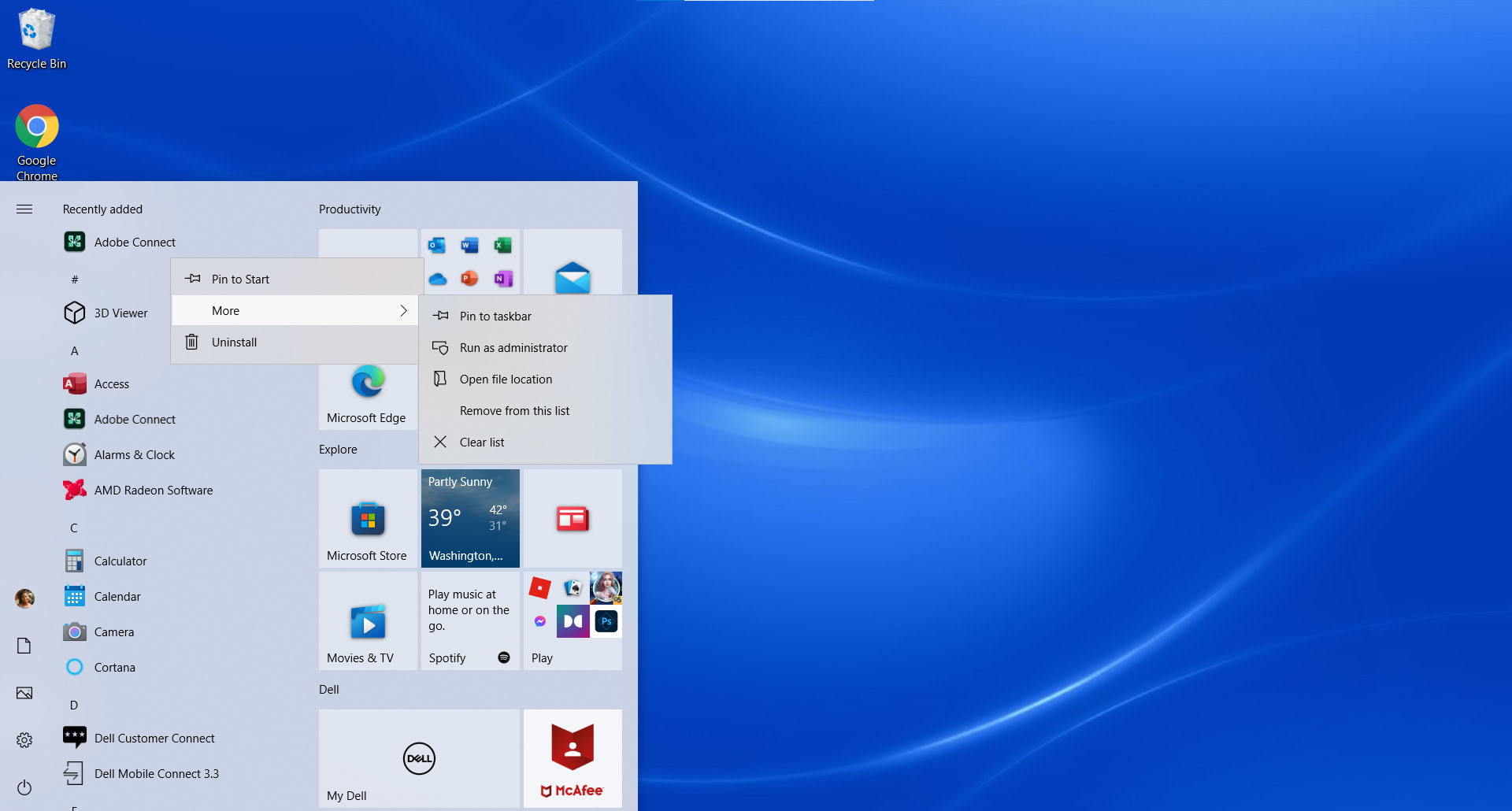Choose Remove from this list
1512x811 pixels.
pos(545,411)
